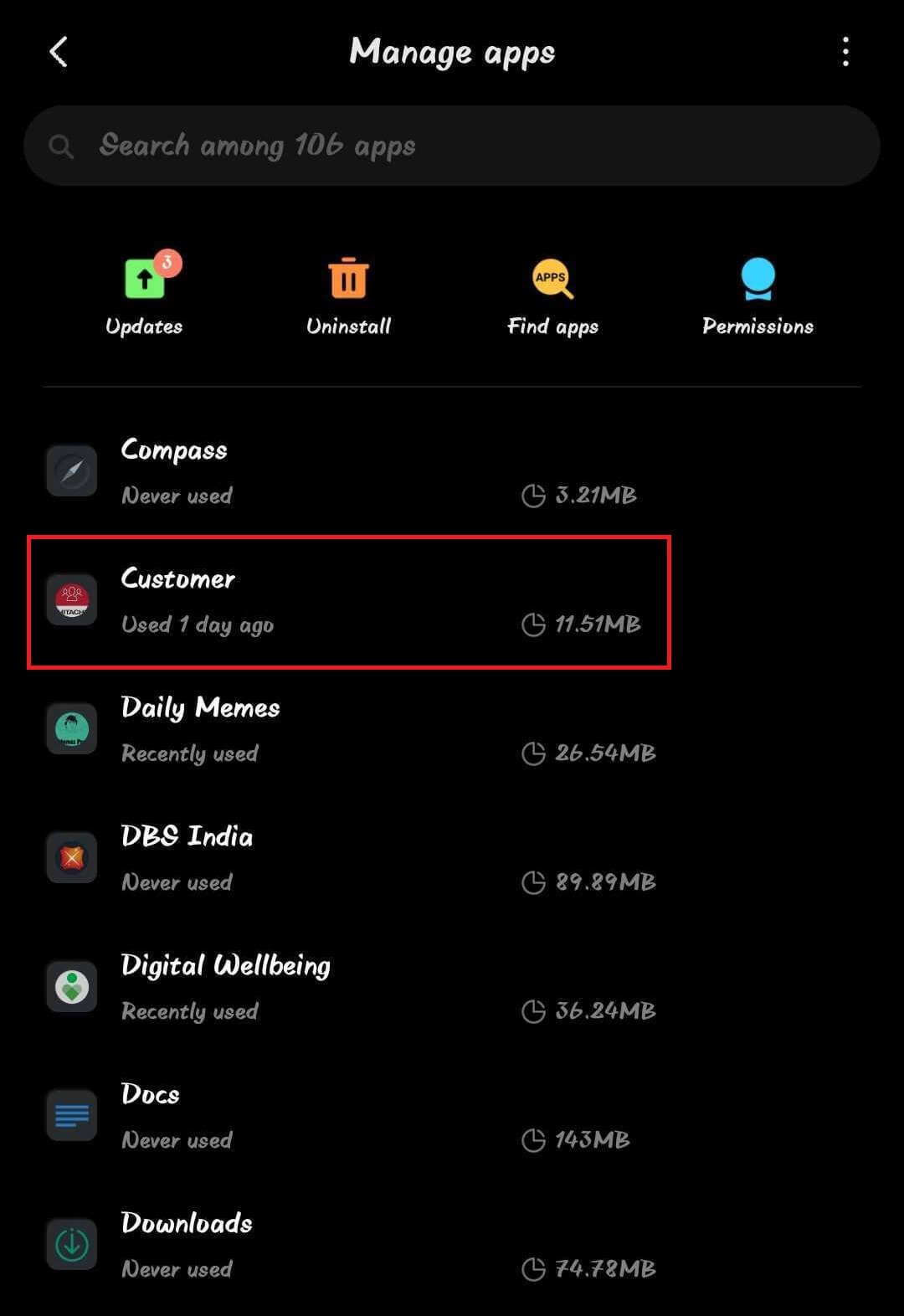Viewport: 904px width, 1316px height.
Task: Tap the Downloads app icon
Action: (x=72, y=1245)
